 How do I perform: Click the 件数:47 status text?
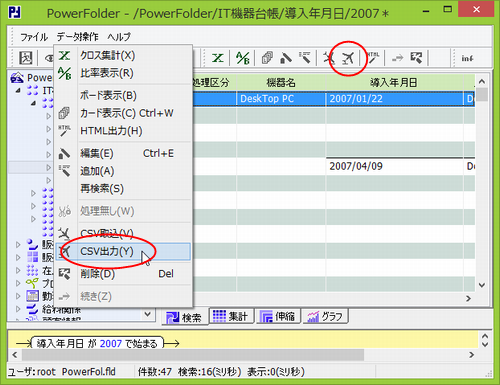pyautogui.click(x=155, y=371)
